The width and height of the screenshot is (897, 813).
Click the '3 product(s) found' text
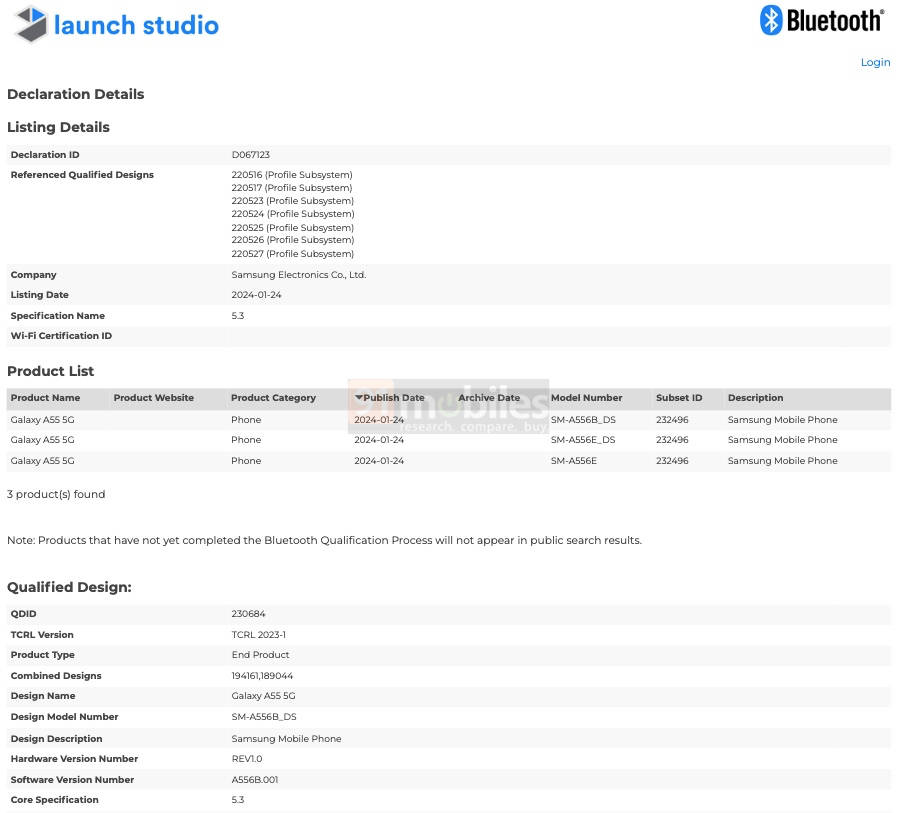[x=56, y=494]
